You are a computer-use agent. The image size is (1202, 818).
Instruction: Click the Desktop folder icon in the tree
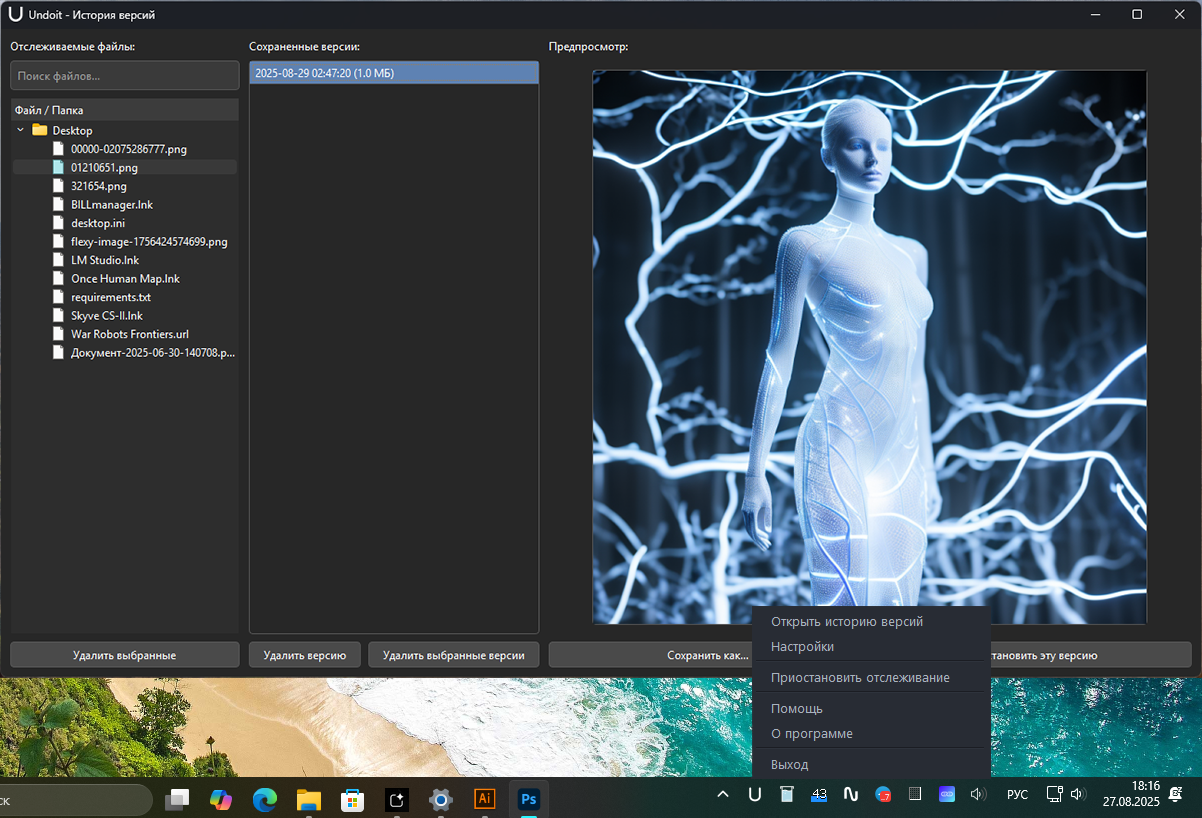40,130
